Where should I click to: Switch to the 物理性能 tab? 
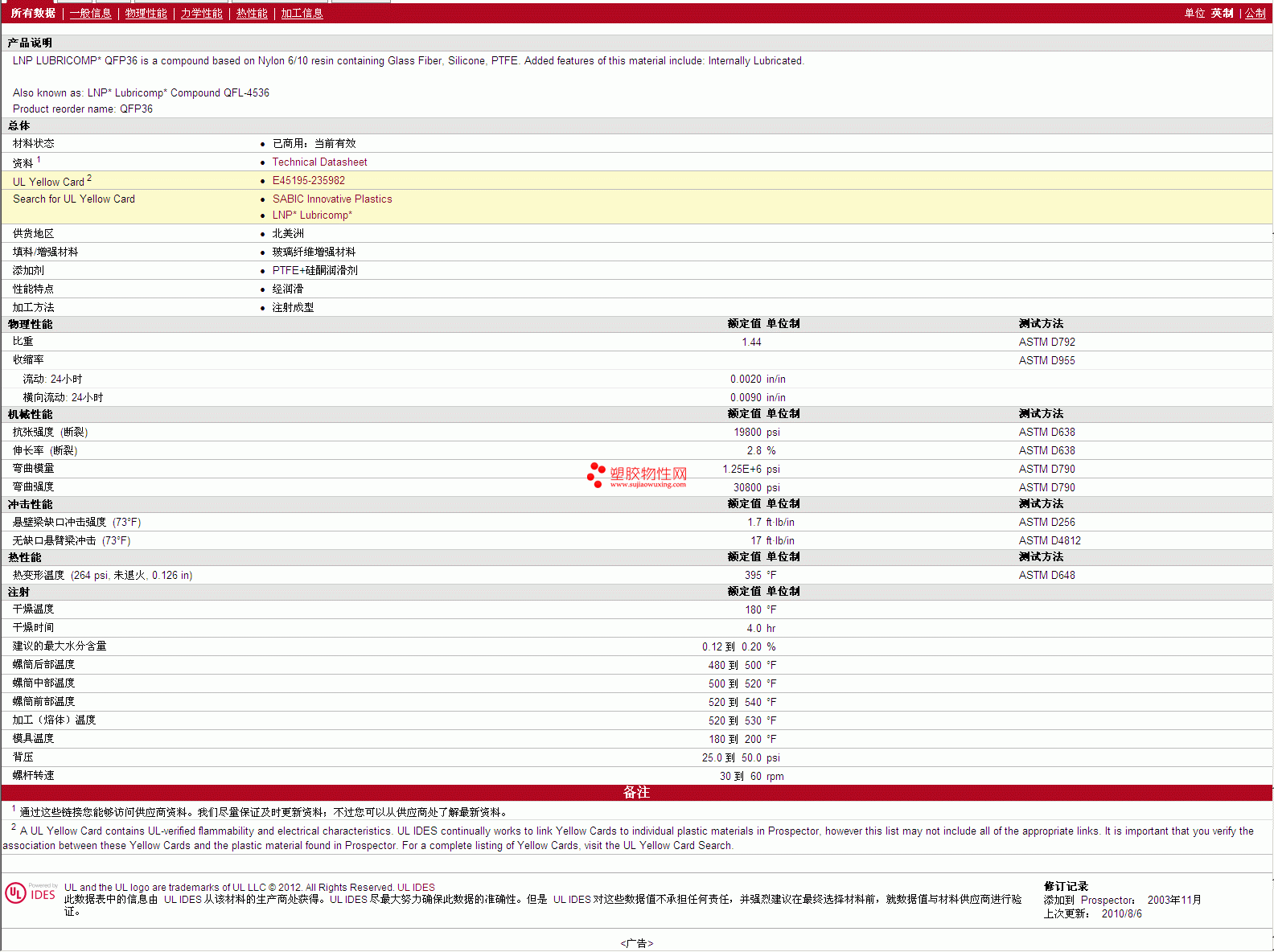(x=146, y=14)
